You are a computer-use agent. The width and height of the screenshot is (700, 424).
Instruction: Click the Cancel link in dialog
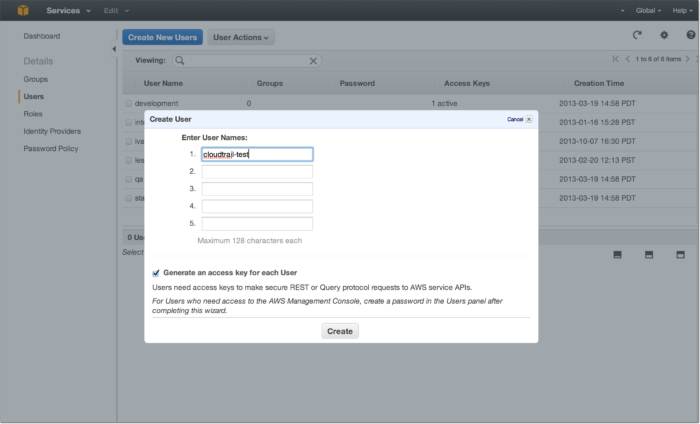[514, 119]
